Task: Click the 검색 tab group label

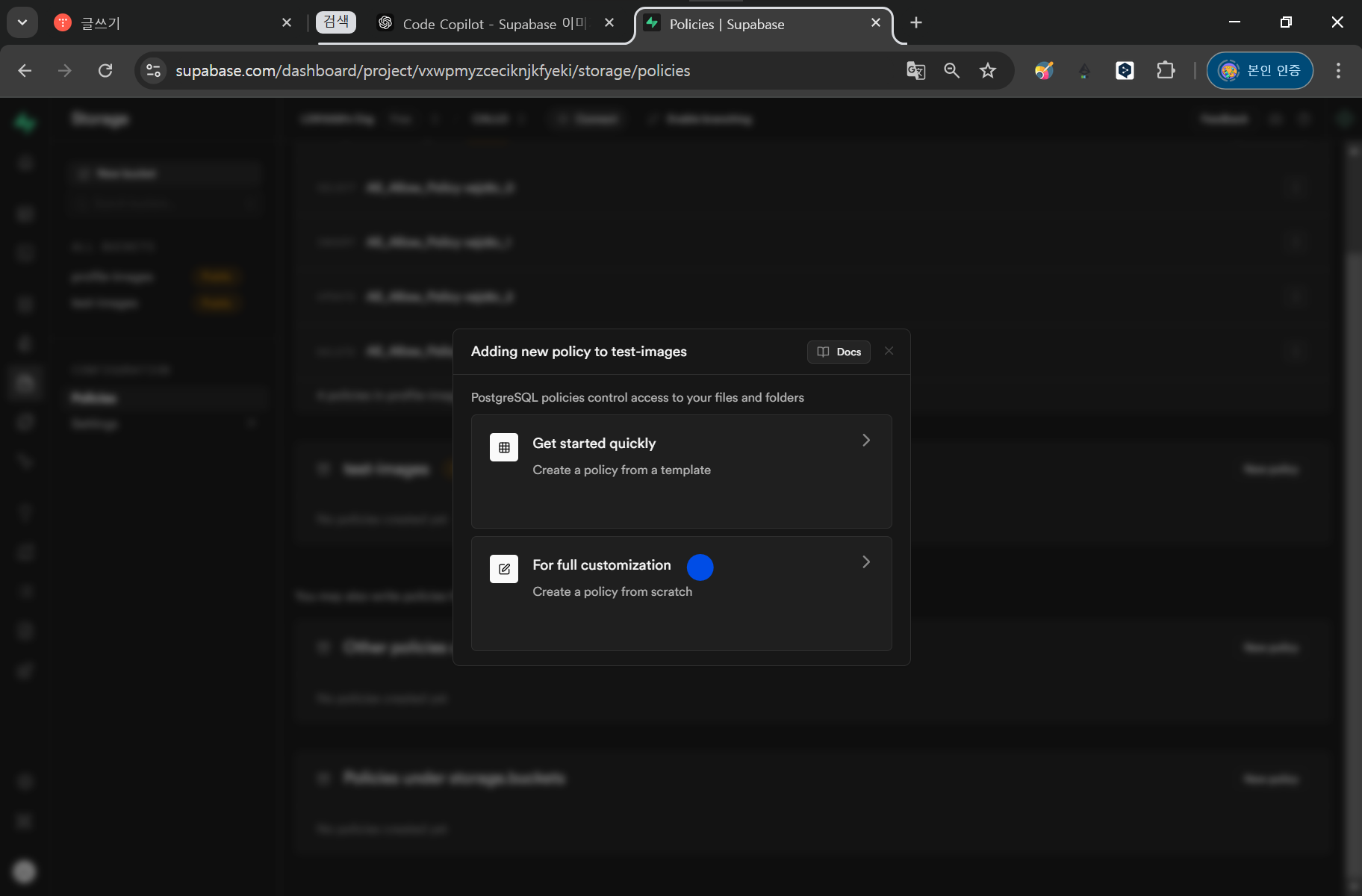Action: 336,22
